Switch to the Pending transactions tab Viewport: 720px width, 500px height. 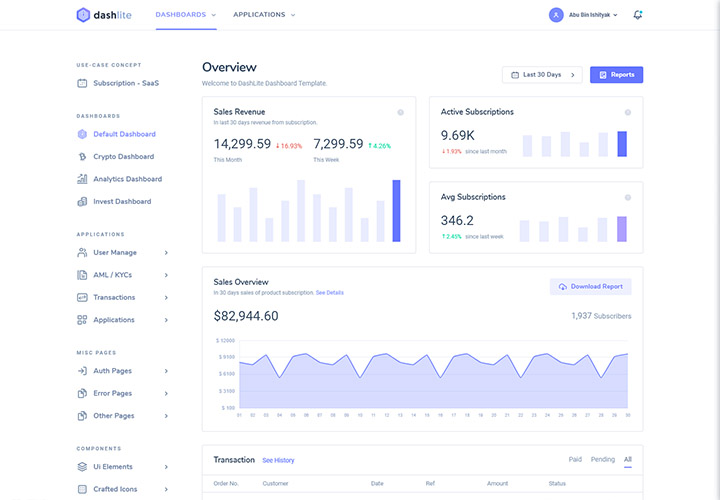[603, 459]
